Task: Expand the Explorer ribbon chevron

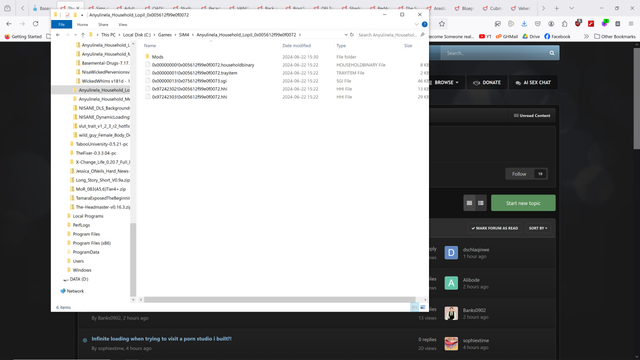Action: [417, 24]
